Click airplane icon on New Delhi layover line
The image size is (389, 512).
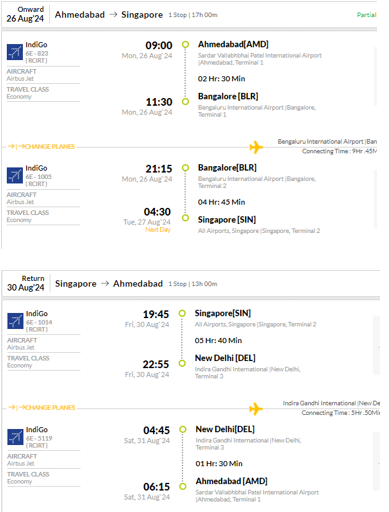tap(256, 409)
